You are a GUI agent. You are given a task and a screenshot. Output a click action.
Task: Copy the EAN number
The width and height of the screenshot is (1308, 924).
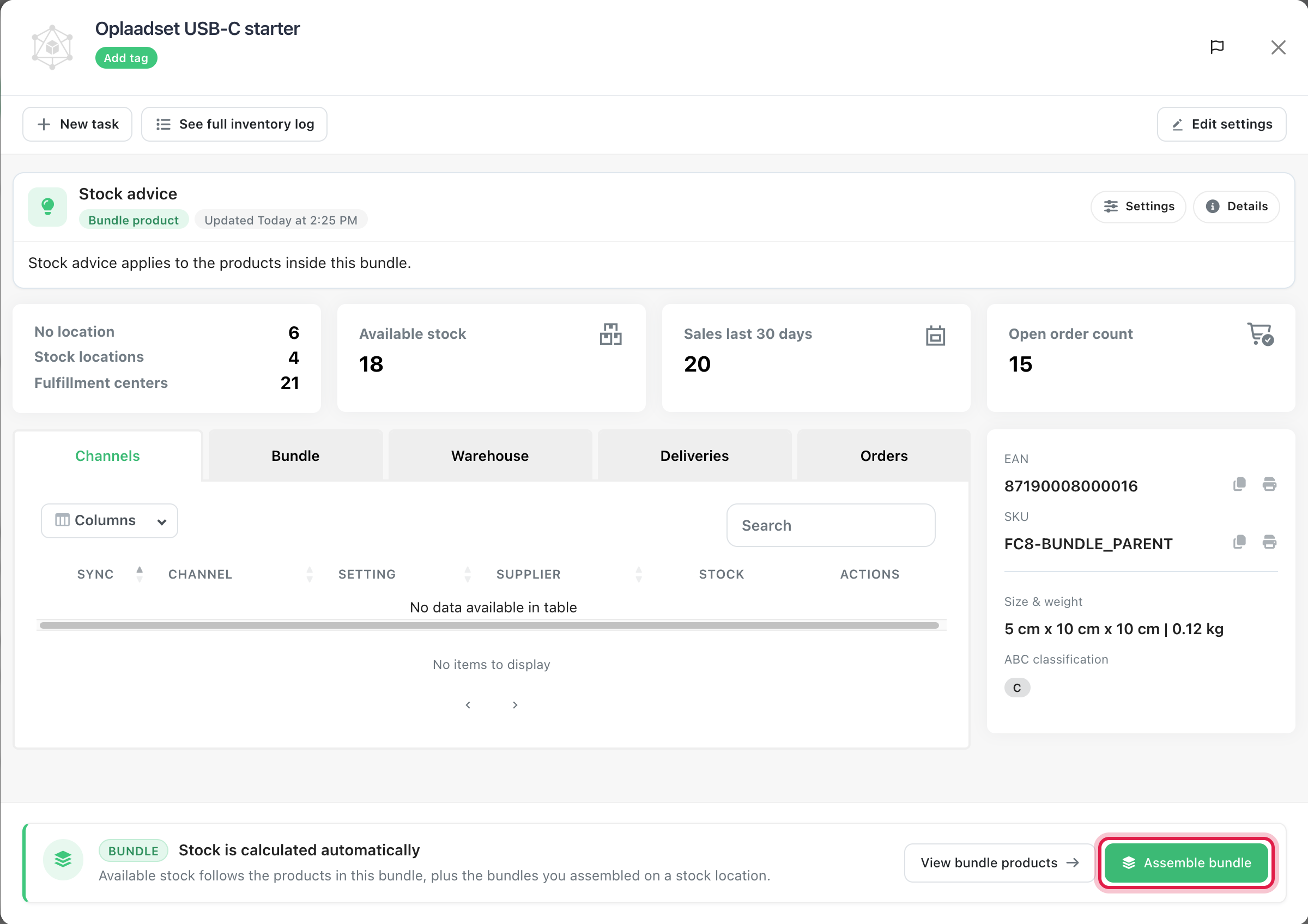tap(1239, 484)
